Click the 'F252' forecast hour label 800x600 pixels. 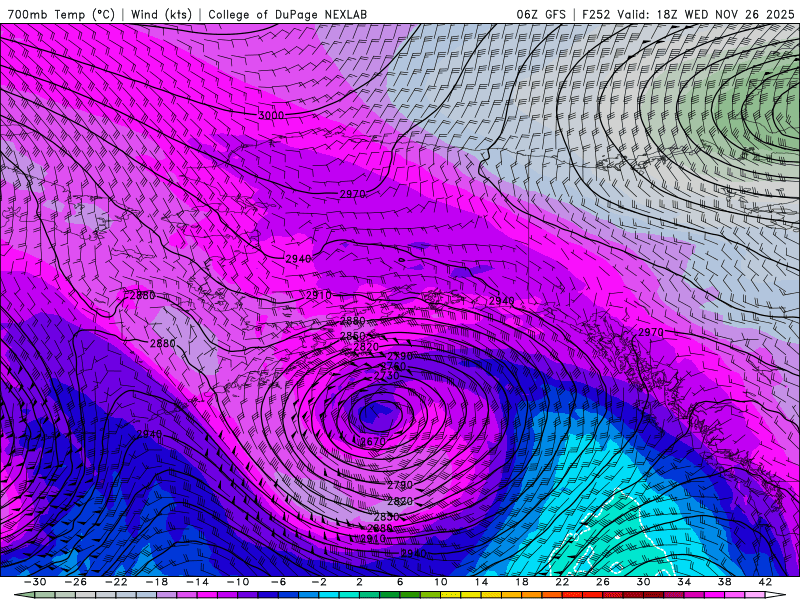tap(596, 14)
